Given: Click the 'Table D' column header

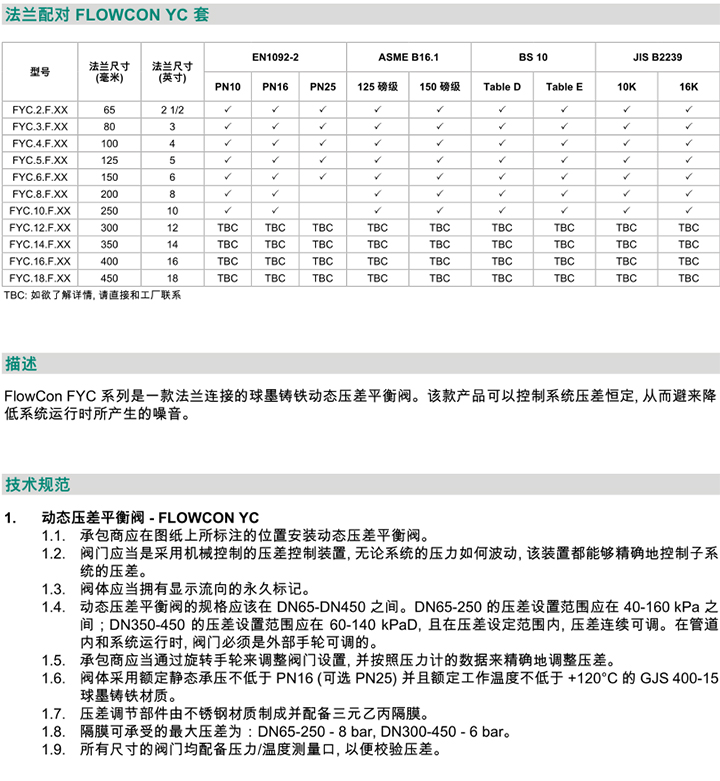Looking at the screenshot, I should coord(502,87).
